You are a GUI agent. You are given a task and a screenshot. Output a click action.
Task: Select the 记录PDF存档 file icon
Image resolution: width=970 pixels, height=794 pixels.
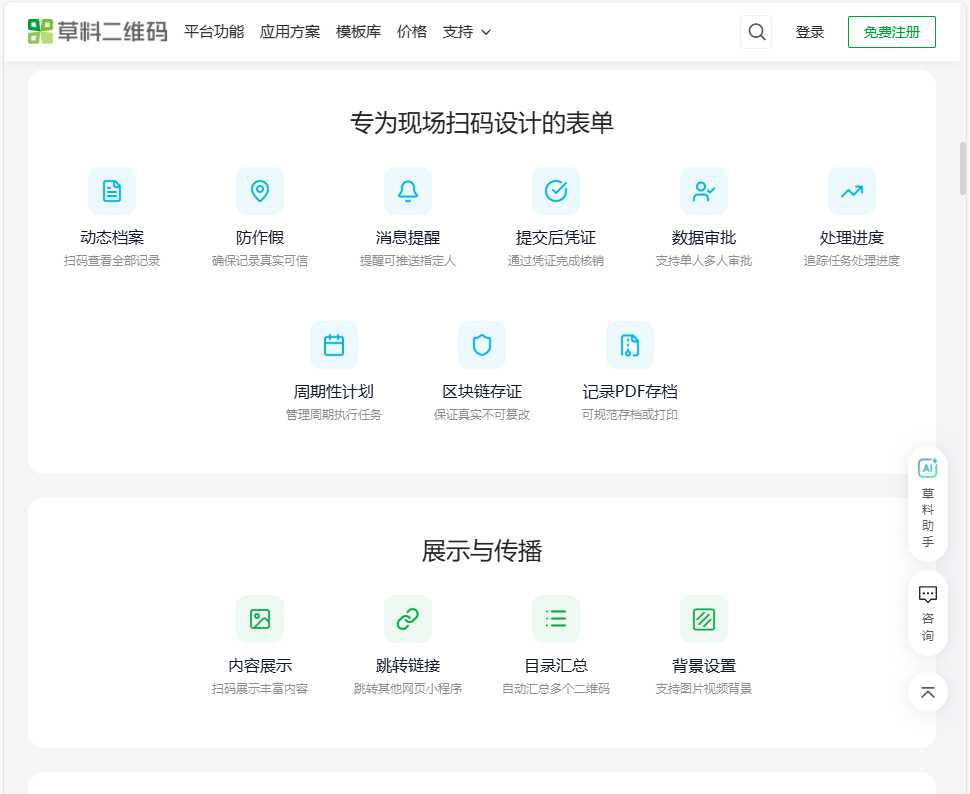point(630,344)
